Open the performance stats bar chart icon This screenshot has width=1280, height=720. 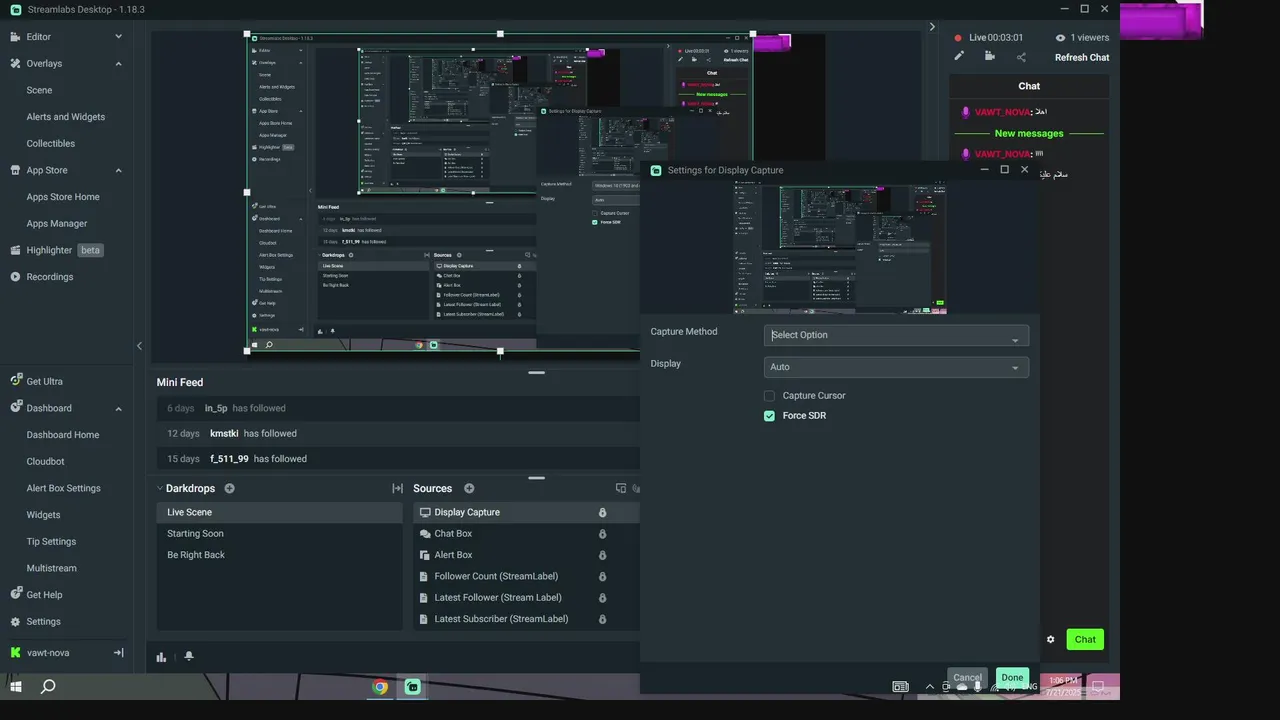tap(161, 657)
